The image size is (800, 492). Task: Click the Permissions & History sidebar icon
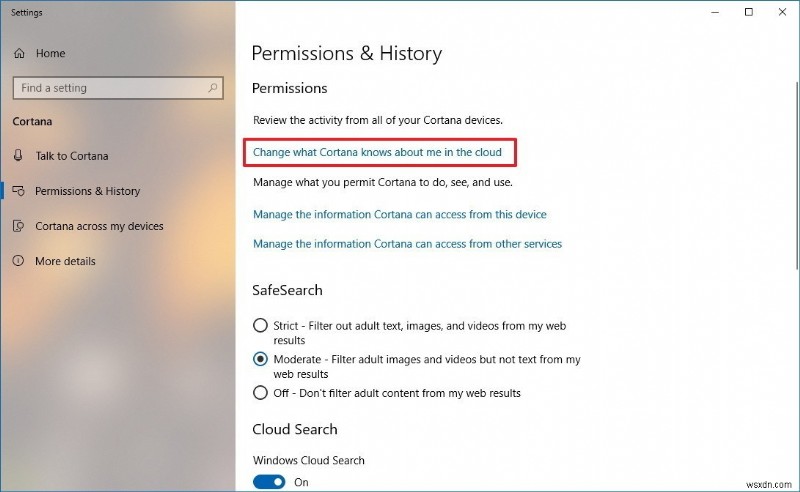pyautogui.click(x=18, y=191)
